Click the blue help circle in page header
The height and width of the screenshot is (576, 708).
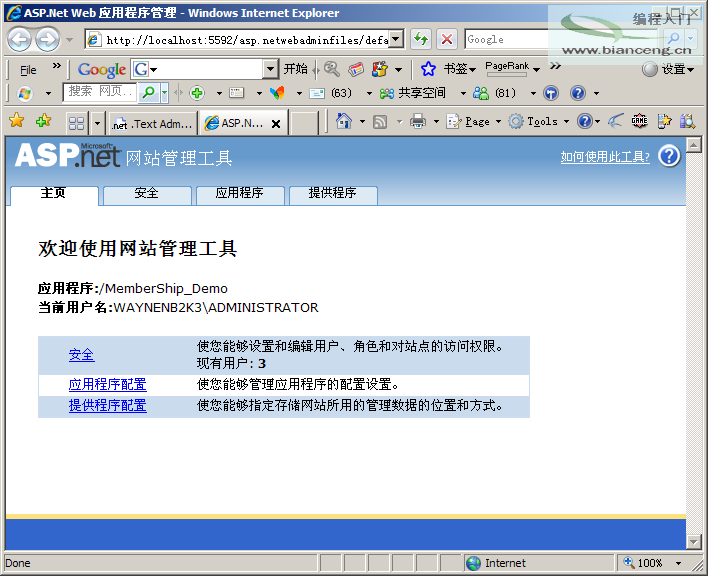point(669,156)
